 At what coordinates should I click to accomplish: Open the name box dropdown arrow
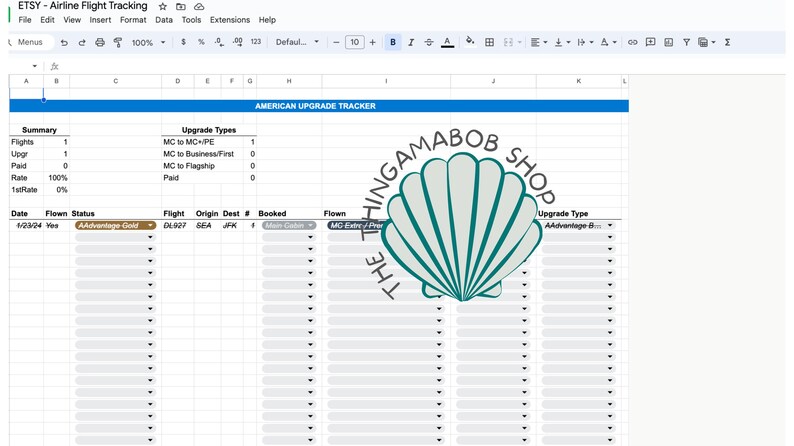coord(34,66)
